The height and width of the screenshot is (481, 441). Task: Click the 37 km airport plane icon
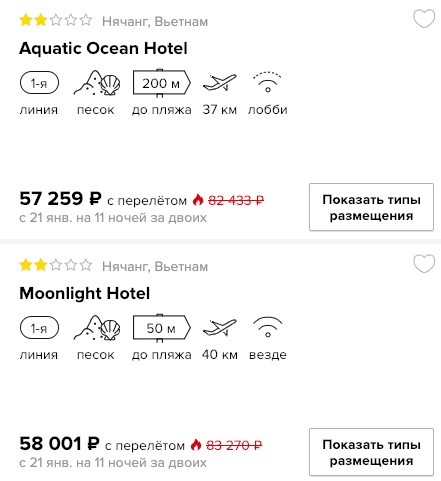pyautogui.click(x=220, y=82)
